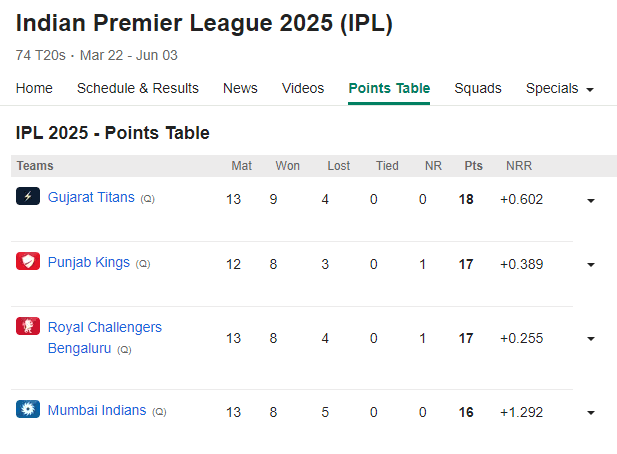Click the Punjab Kings team logo icon
617x454 pixels.
pyautogui.click(x=28, y=261)
